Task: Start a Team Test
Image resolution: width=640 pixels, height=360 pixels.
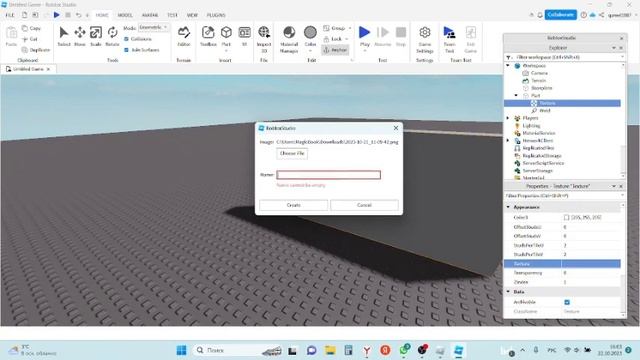Action: point(449,39)
